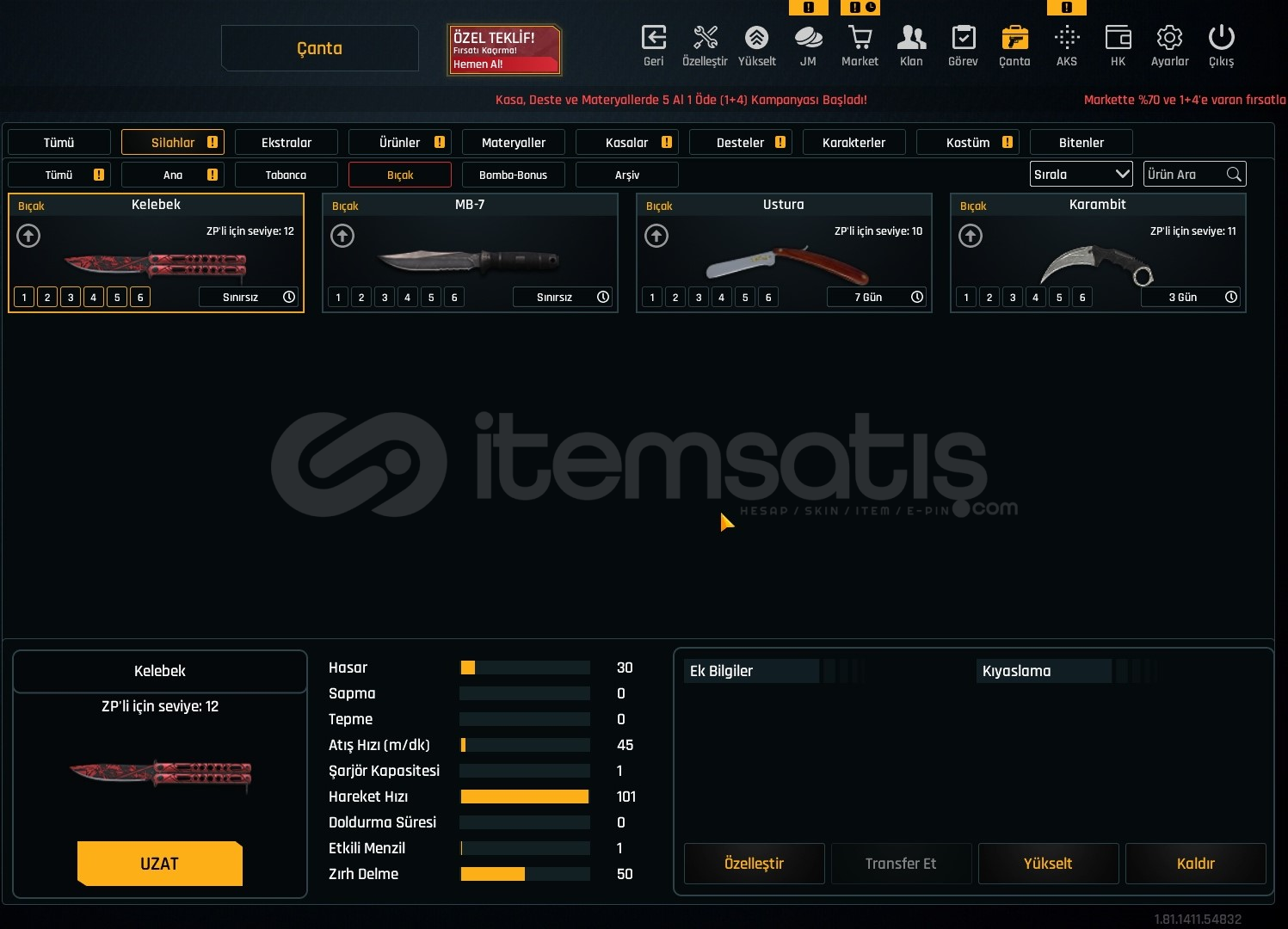The width and height of the screenshot is (1288, 929).
Task: Click the Ürün Ara search field
Action: pyautogui.click(x=1184, y=175)
